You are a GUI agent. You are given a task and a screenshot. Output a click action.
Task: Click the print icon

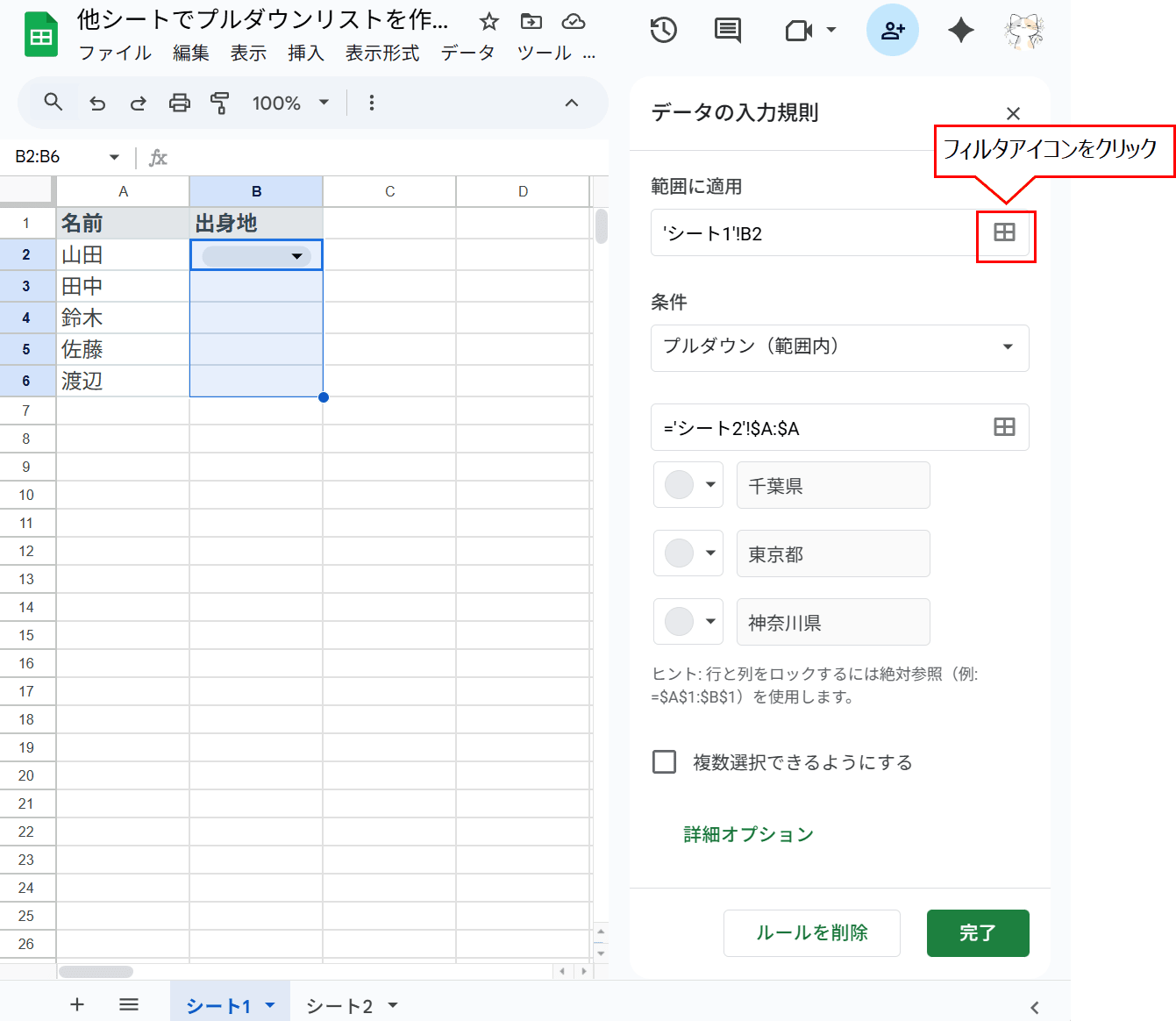coord(179,103)
